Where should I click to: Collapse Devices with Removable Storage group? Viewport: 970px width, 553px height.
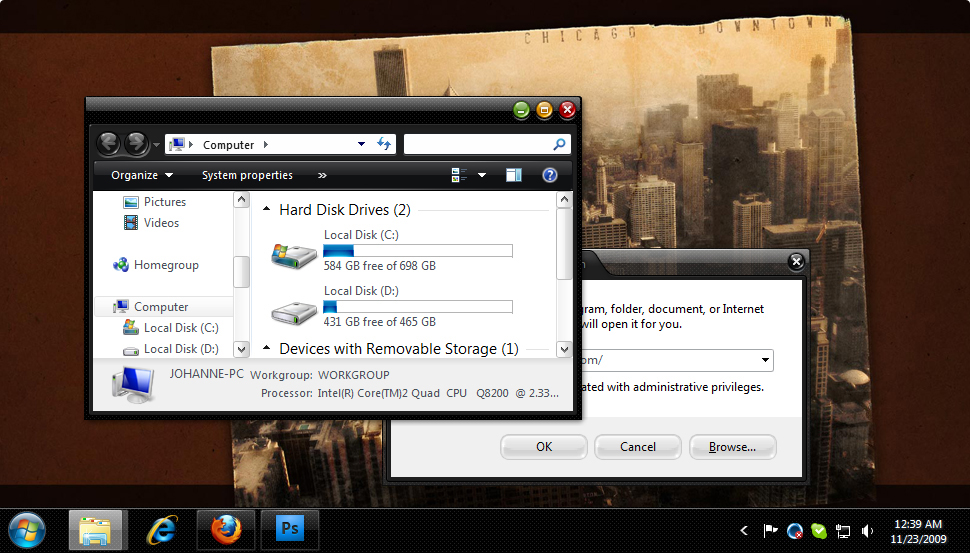coord(266,349)
